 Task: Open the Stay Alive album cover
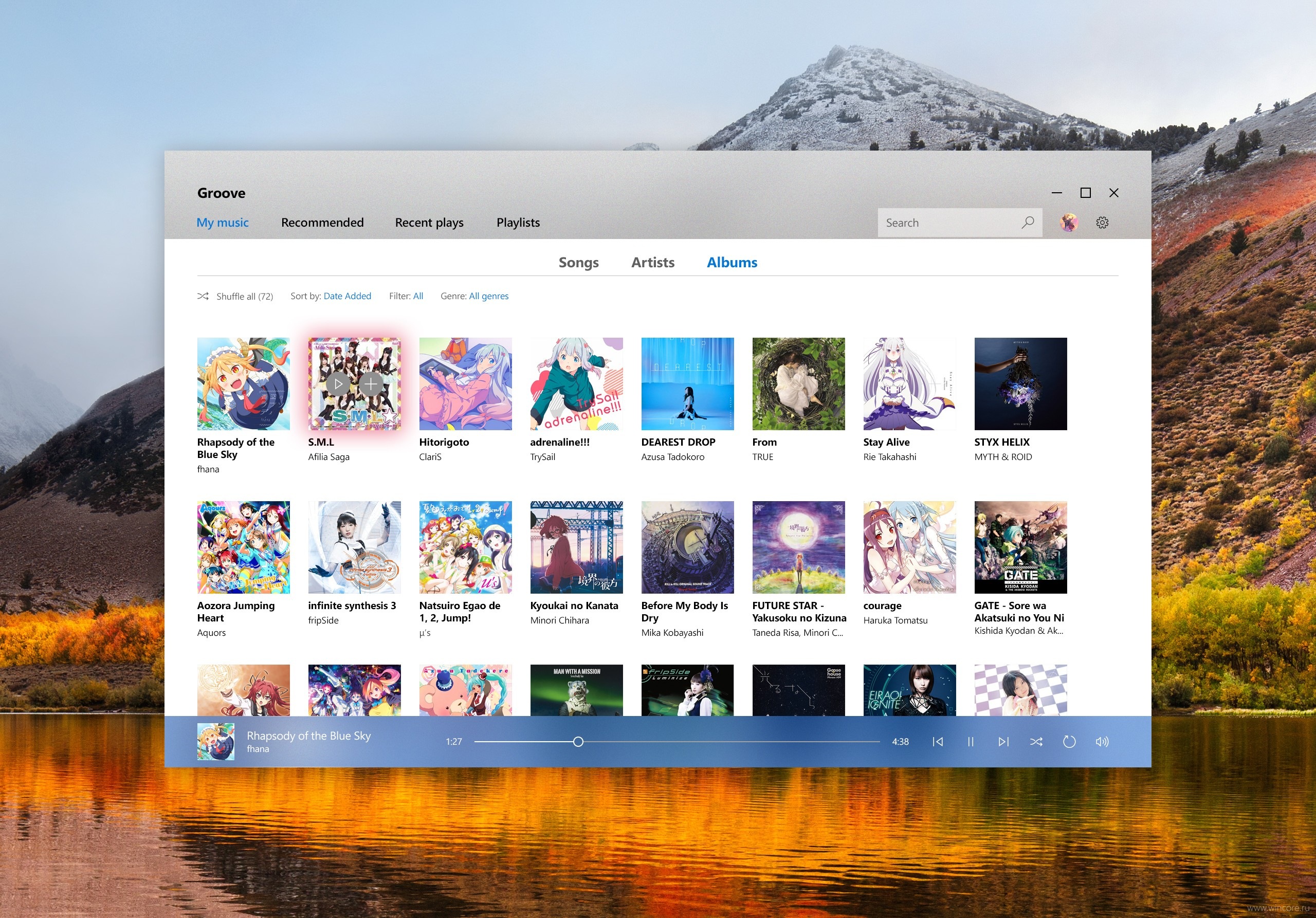point(909,384)
